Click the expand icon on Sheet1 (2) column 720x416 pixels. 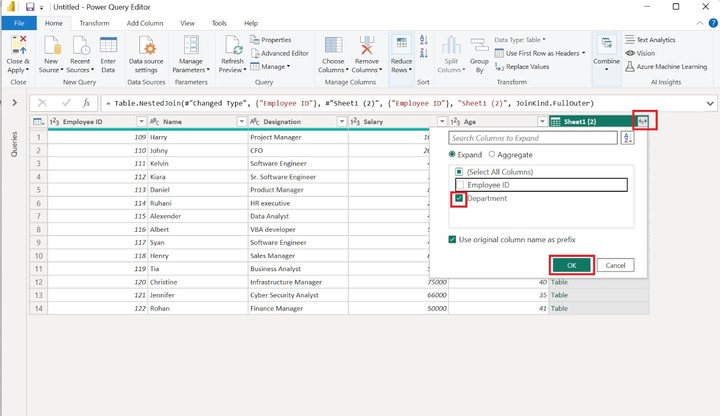click(x=644, y=121)
